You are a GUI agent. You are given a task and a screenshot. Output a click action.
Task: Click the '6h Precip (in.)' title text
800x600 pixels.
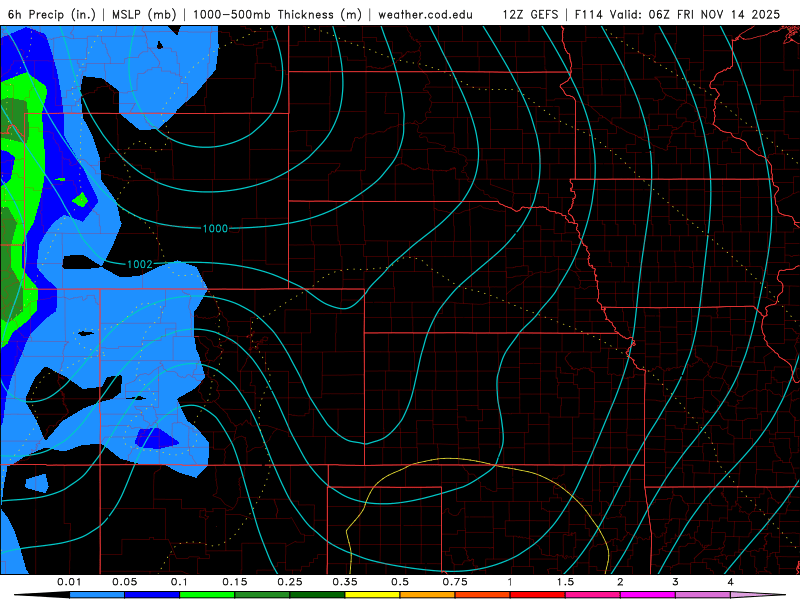pyautogui.click(x=52, y=14)
